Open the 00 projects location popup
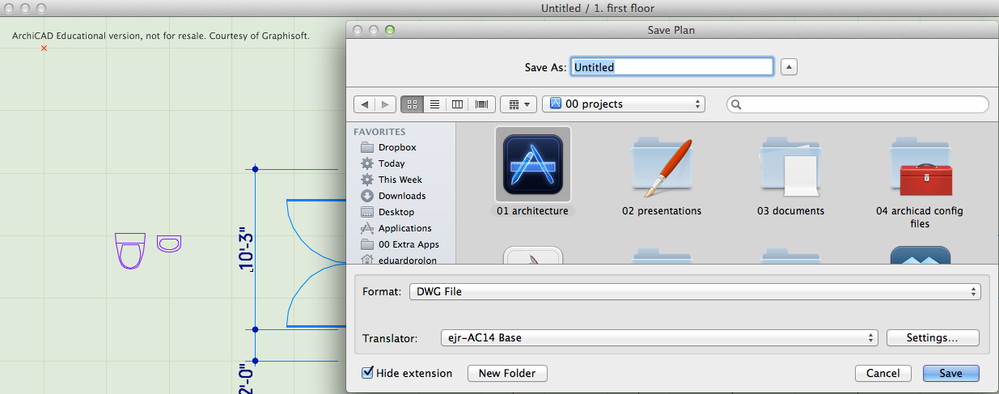 pos(624,104)
